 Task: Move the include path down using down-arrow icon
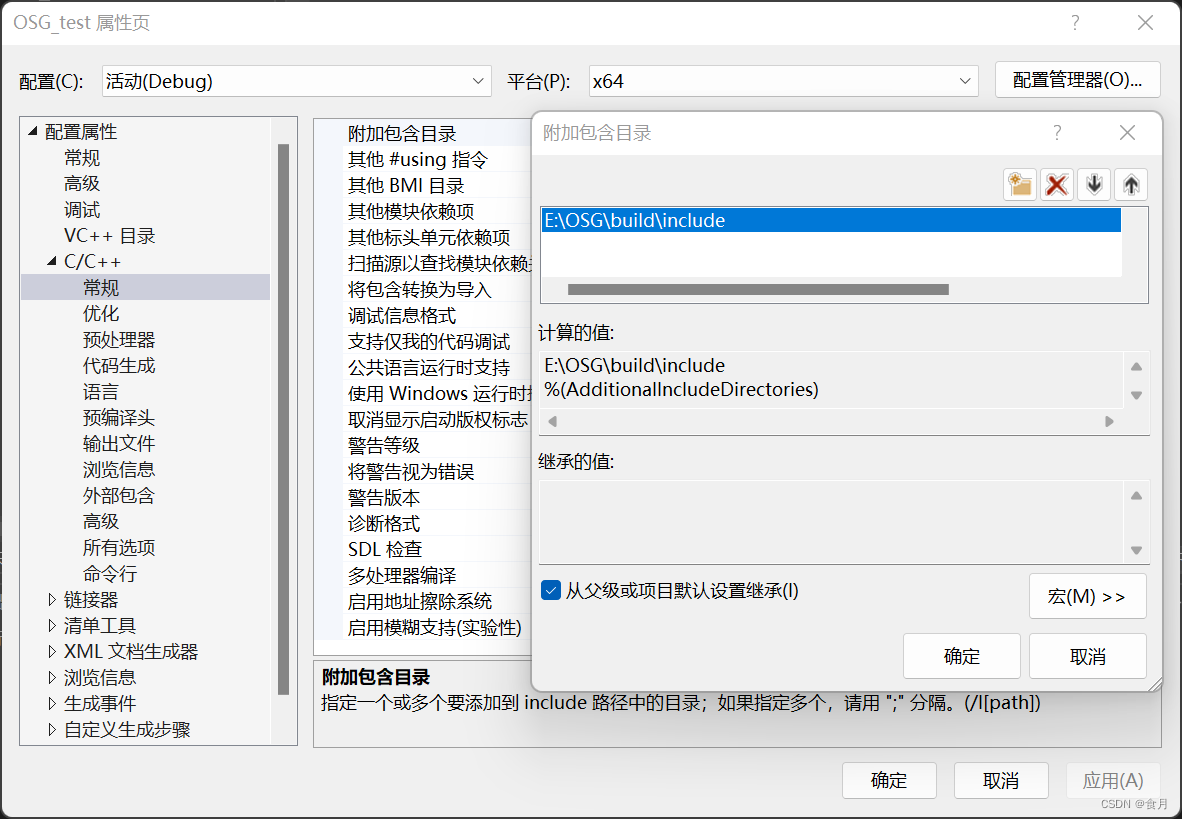point(1093,184)
